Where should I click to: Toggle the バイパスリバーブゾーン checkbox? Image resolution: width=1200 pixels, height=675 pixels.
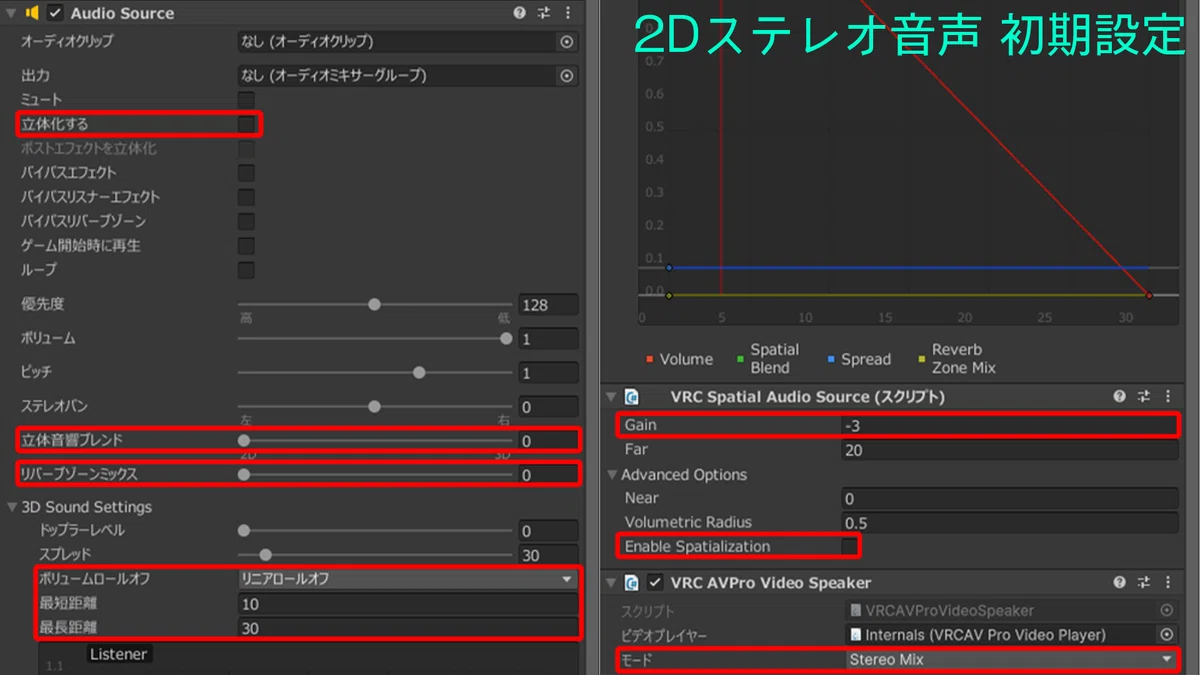pos(246,221)
